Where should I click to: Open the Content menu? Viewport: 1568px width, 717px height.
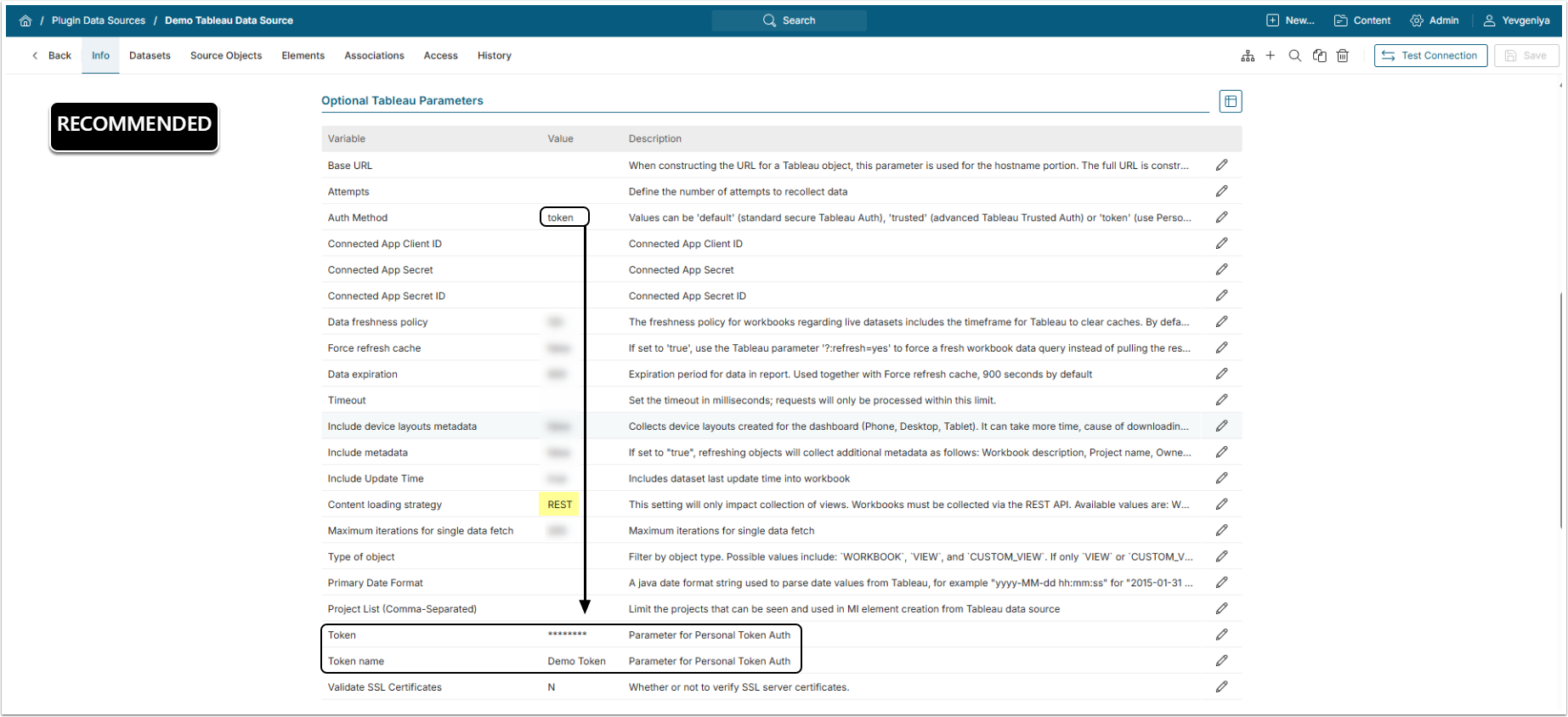coord(1362,20)
